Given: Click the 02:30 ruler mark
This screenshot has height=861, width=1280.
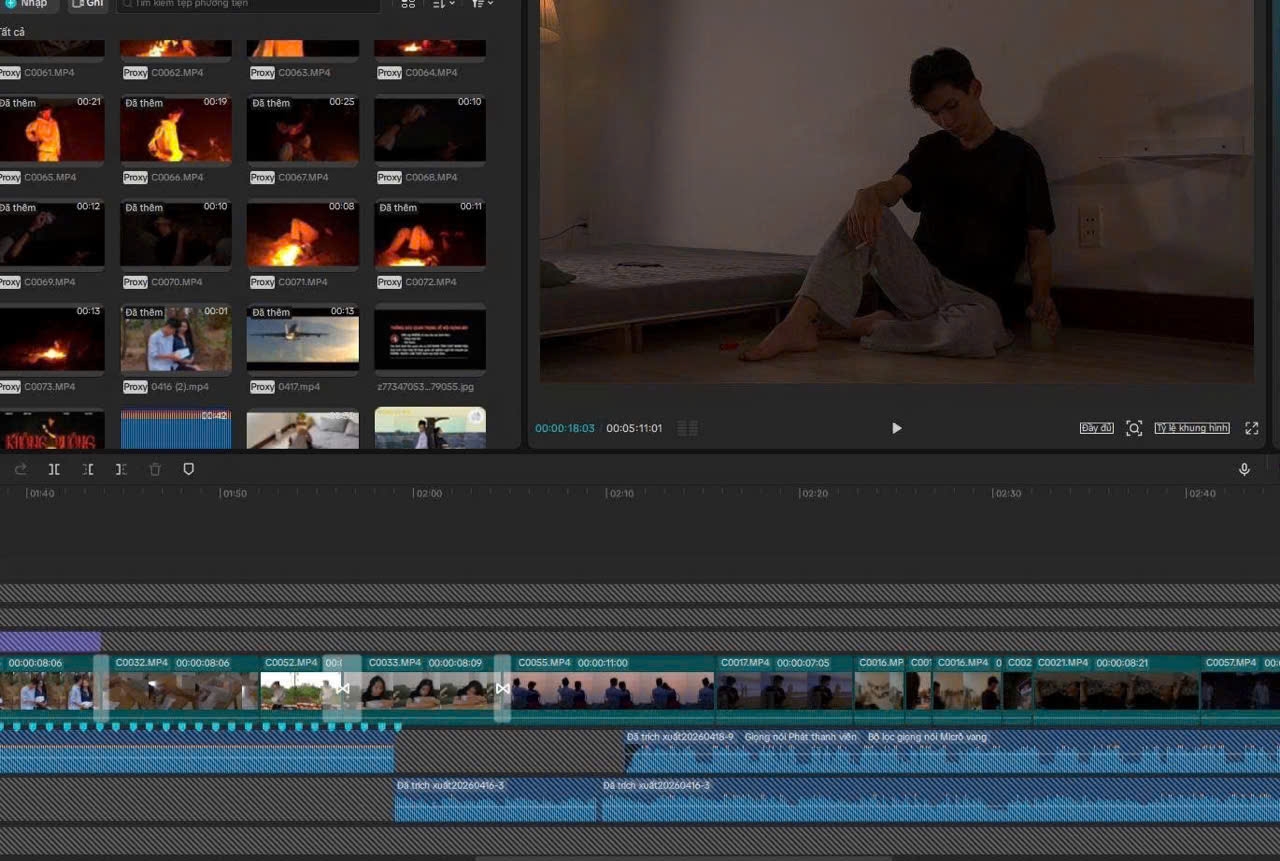Looking at the screenshot, I should (1007, 493).
